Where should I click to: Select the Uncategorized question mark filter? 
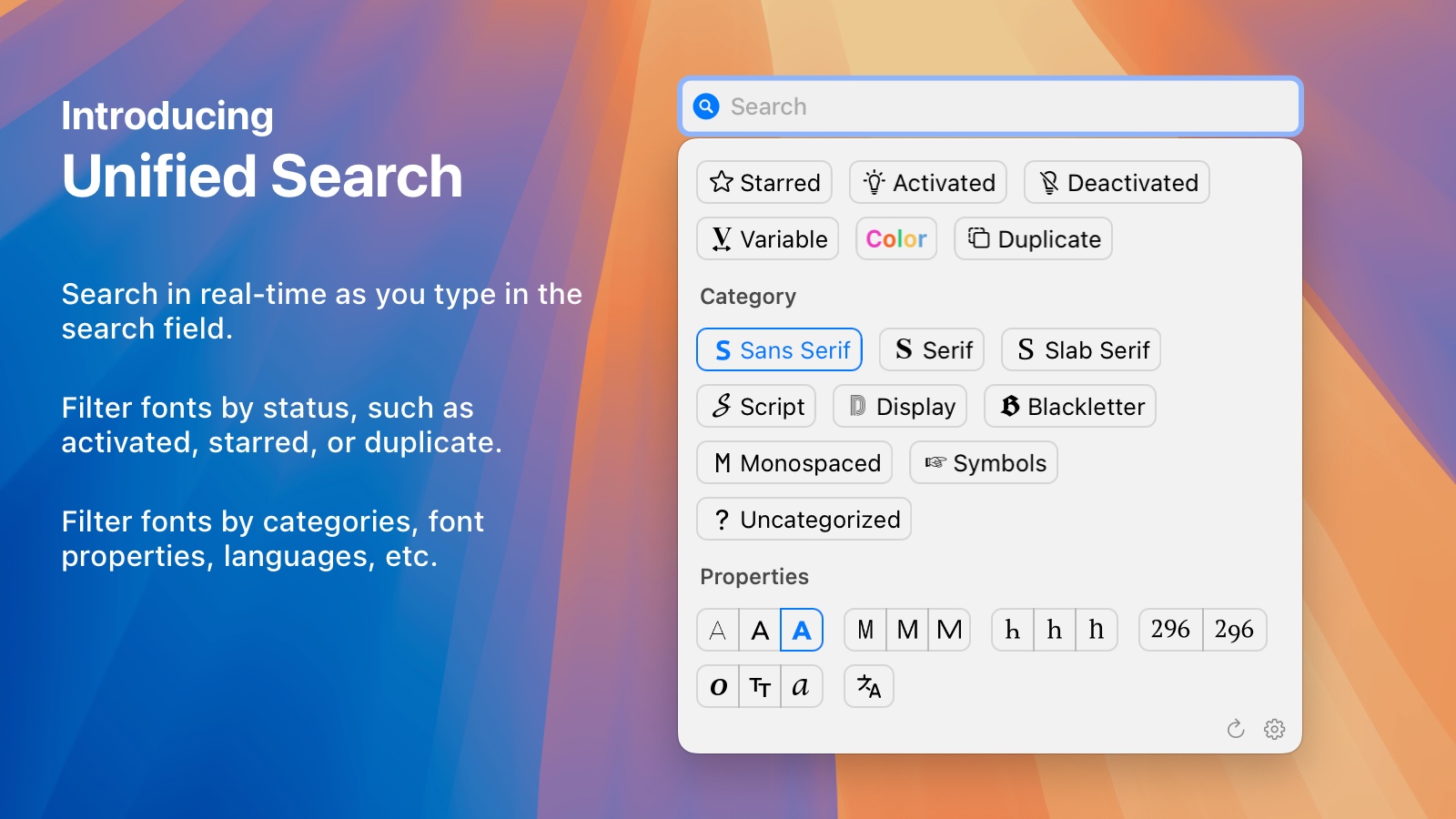click(x=804, y=520)
